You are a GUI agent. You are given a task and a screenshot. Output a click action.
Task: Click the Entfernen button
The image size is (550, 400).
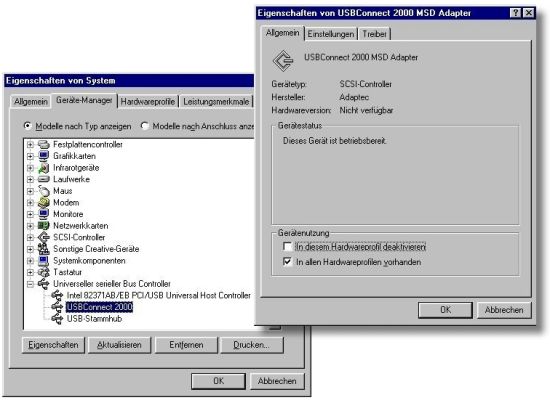pos(186,345)
